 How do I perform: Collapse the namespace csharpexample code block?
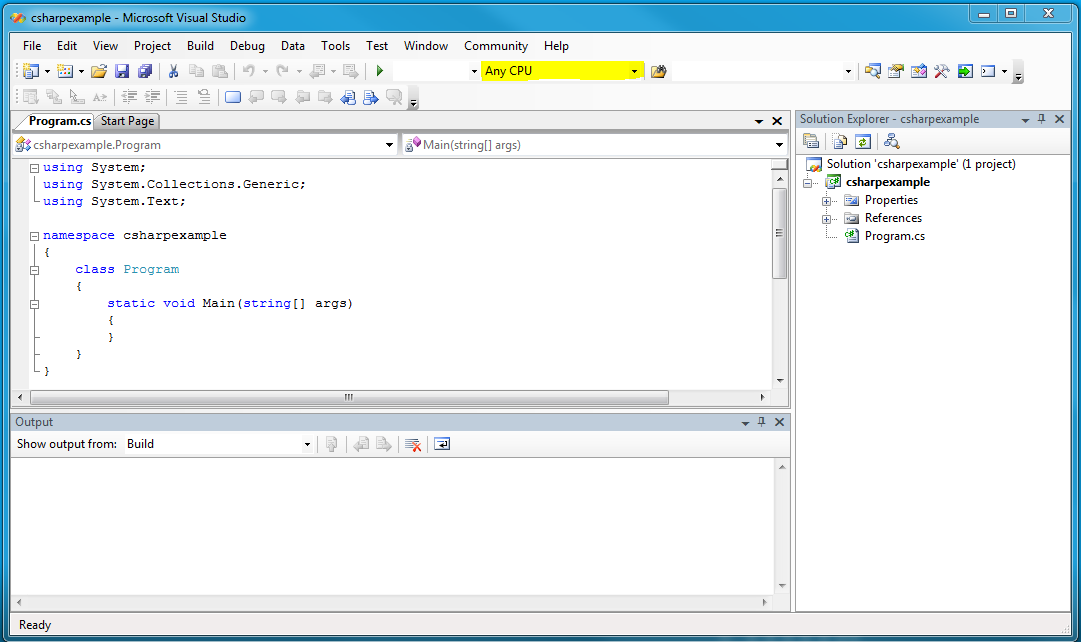tap(34, 236)
